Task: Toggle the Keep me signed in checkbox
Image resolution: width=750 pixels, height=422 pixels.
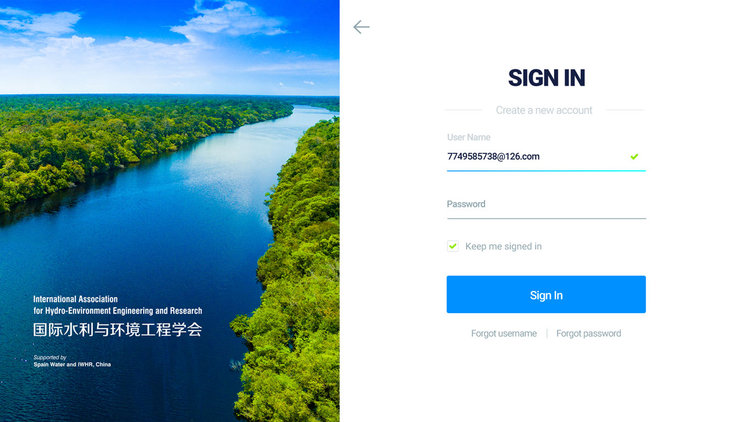Action: click(452, 246)
